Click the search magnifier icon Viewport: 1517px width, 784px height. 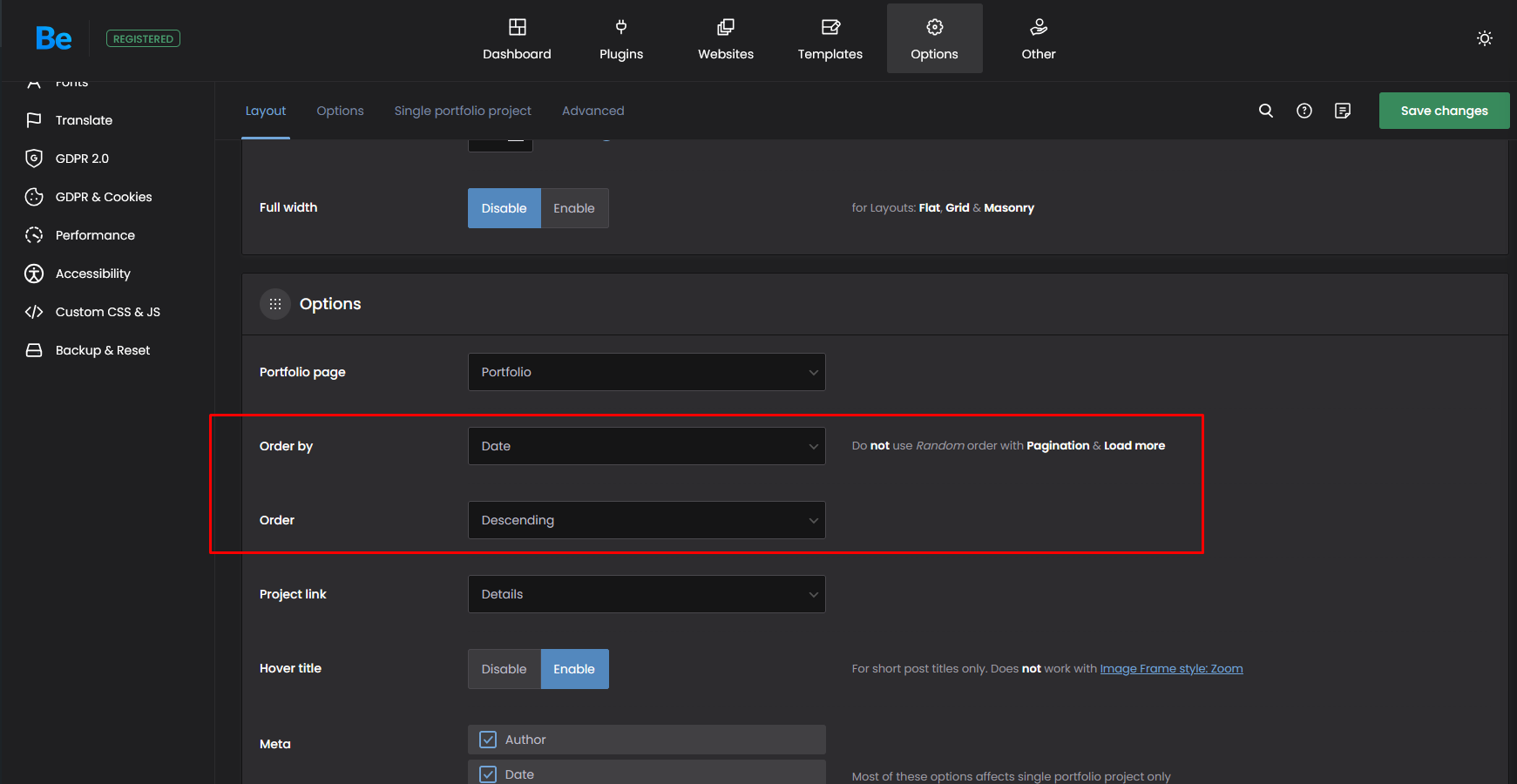tap(1265, 111)
